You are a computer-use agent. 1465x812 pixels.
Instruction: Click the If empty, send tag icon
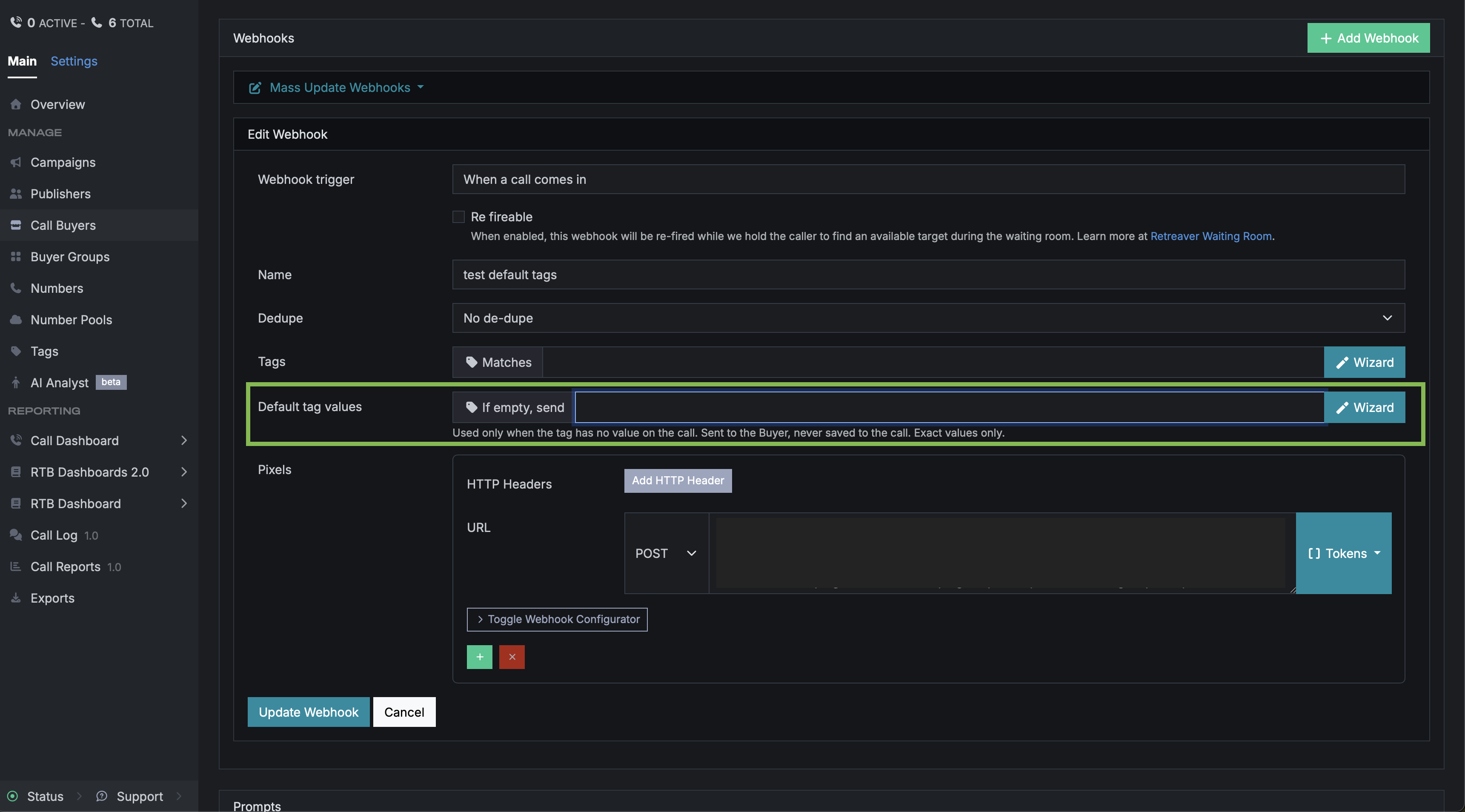pos(472,406)
